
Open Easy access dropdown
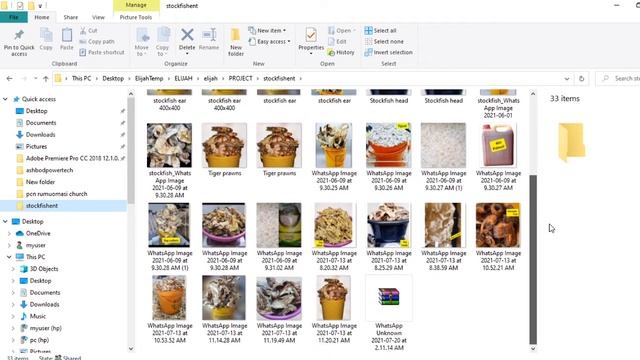coord(269,42)
